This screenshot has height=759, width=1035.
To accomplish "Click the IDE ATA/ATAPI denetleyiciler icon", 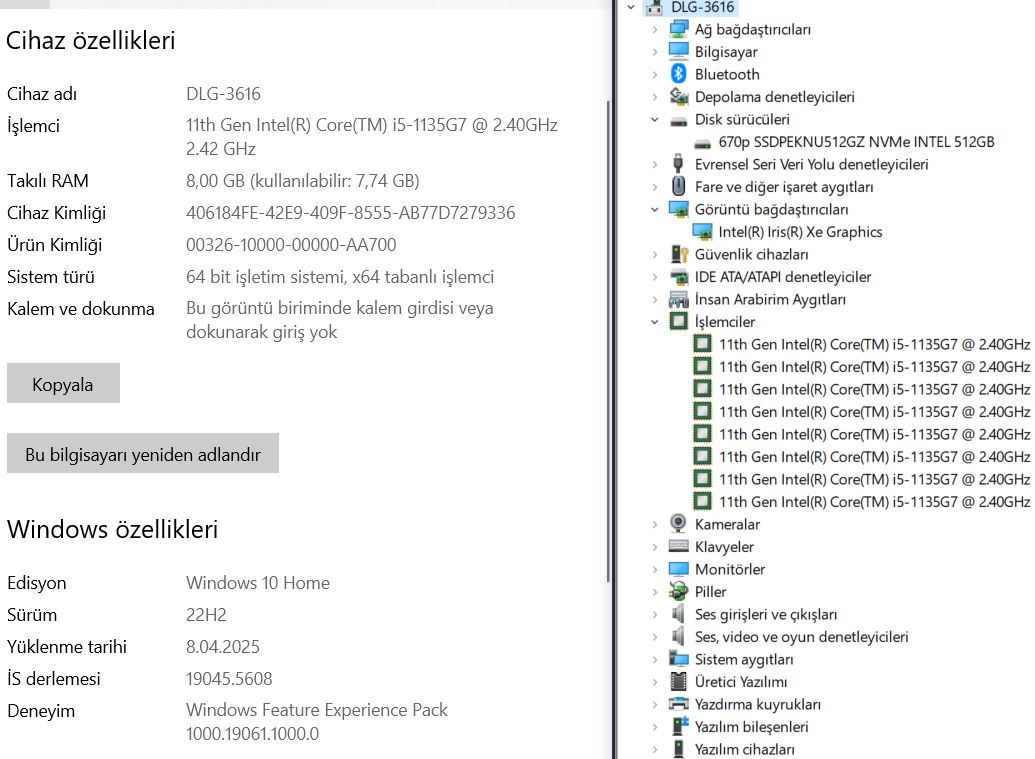I will pyautogui.click(x=679, y=277).
